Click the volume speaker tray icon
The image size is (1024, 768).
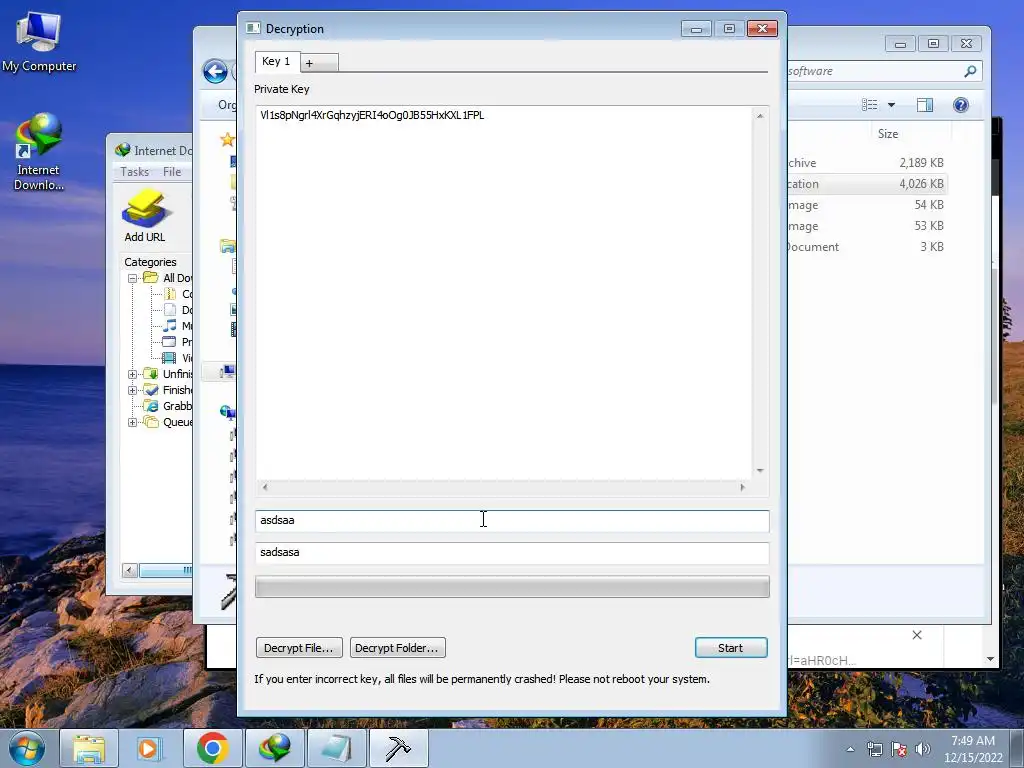[922, 749]
